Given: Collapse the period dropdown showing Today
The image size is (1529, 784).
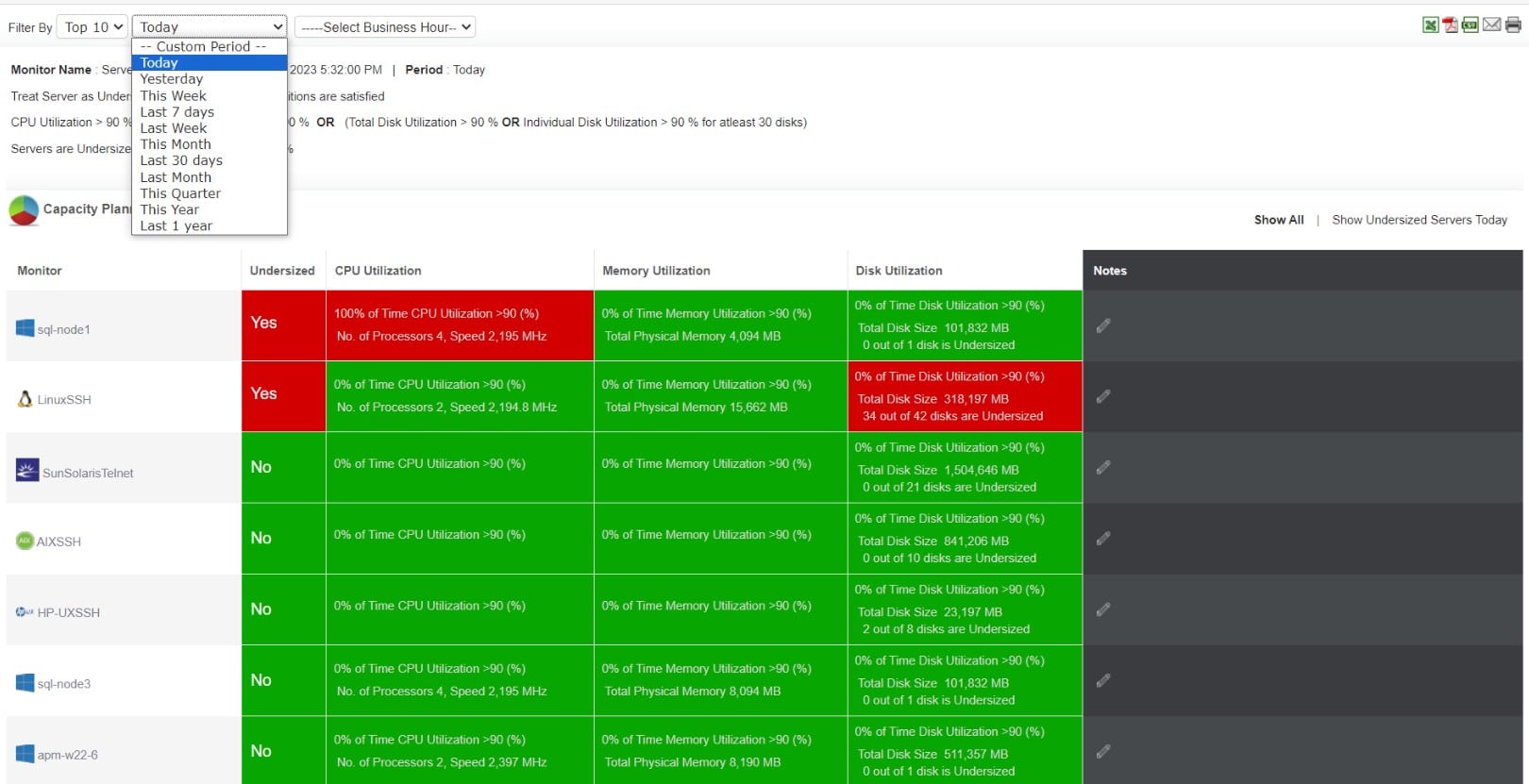Looking at the screenshot, I should tap(210, 27).
